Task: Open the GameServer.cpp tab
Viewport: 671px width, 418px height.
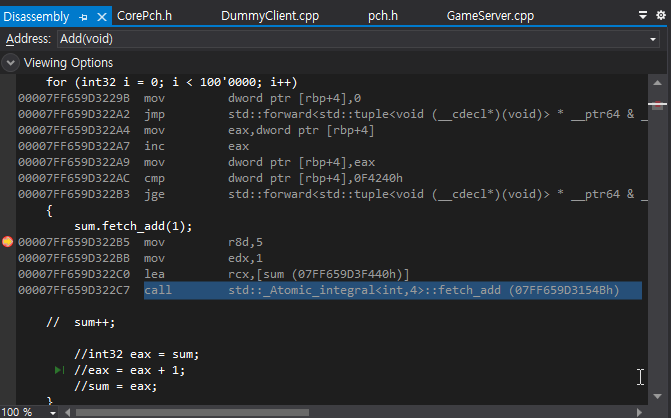Action: point(490,16)
